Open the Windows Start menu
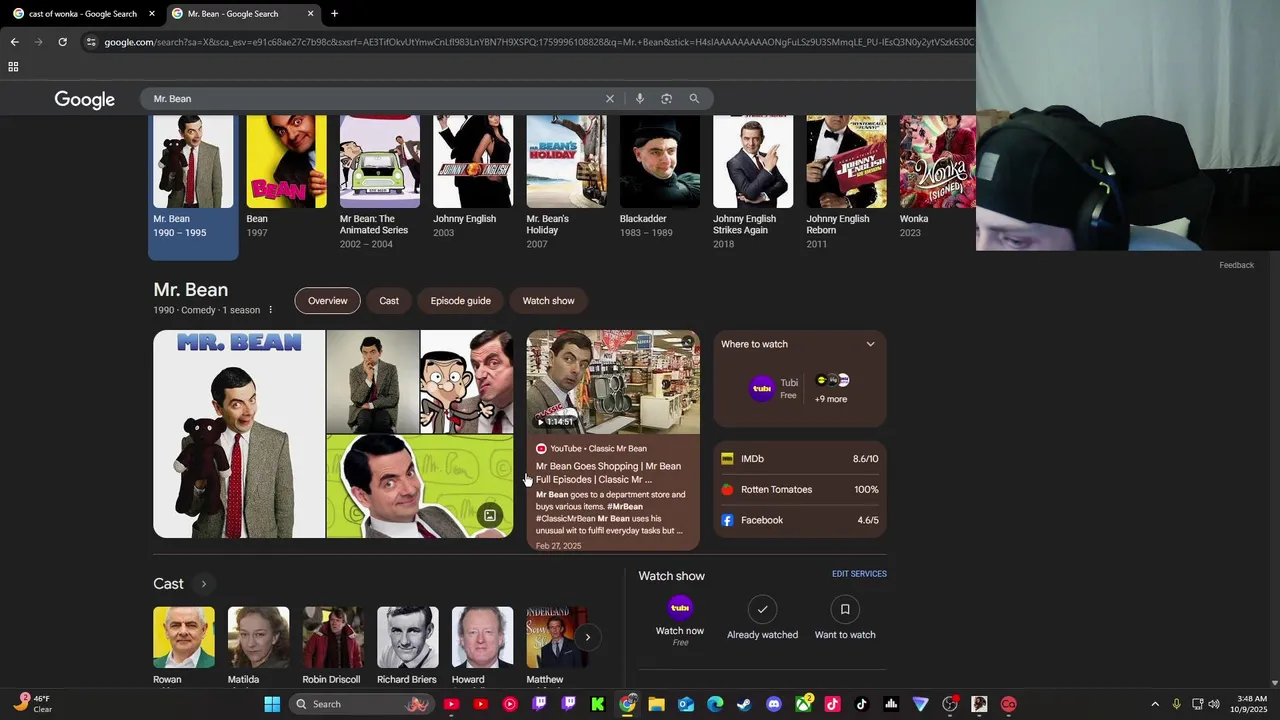 tap(272, 704)
